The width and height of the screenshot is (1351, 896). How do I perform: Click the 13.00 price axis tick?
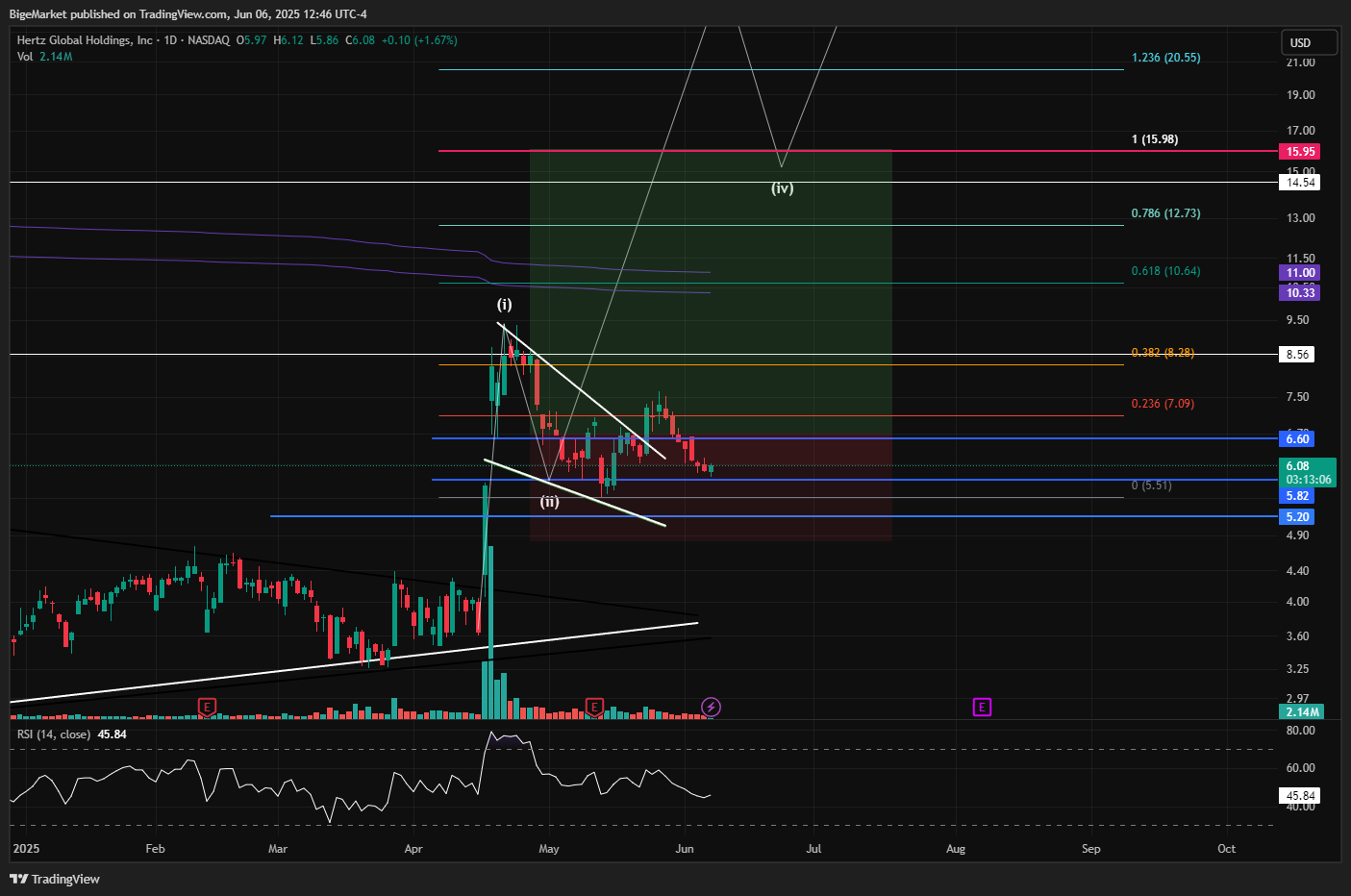pos(1300,218)
